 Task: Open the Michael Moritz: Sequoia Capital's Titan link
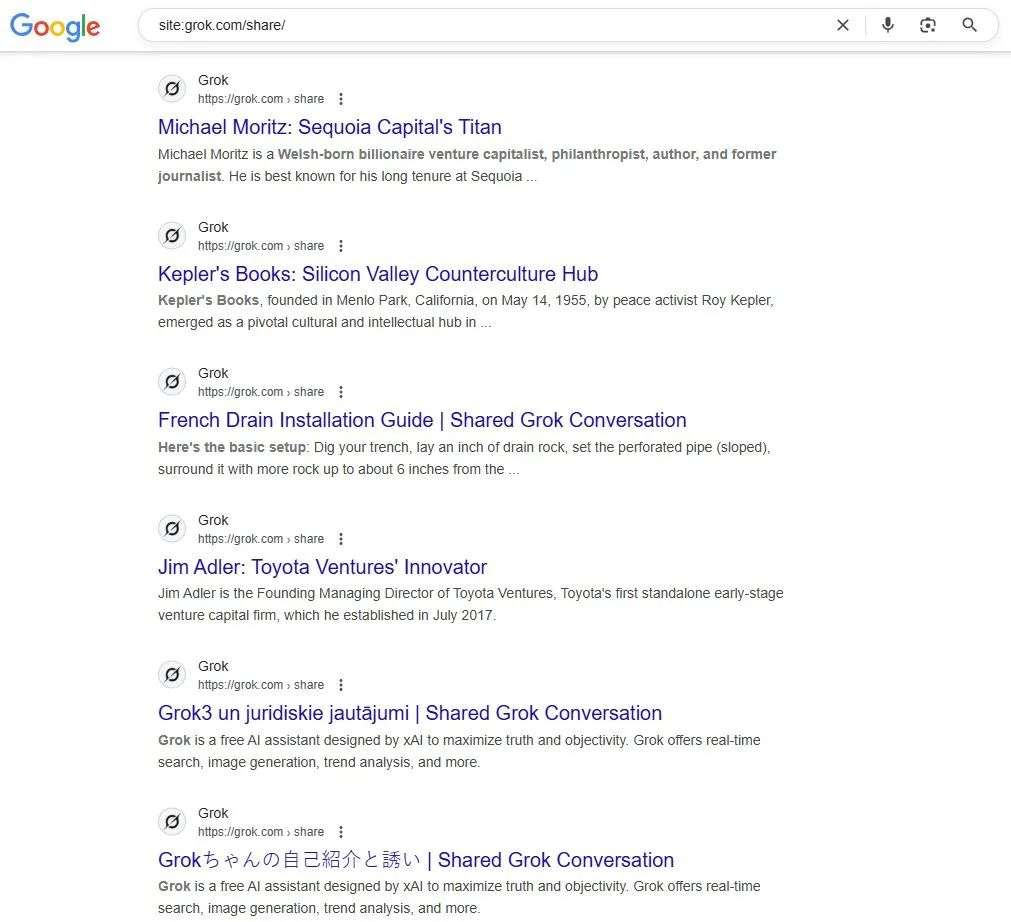[329, 127]
